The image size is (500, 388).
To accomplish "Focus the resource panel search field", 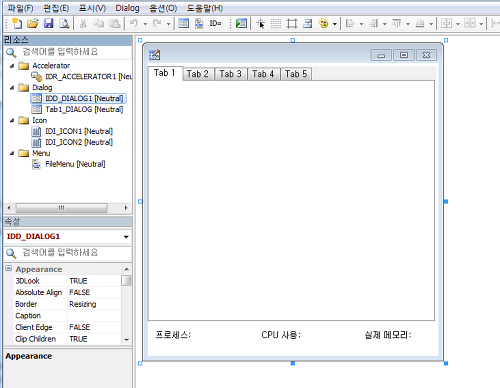I will pos(68,52).
